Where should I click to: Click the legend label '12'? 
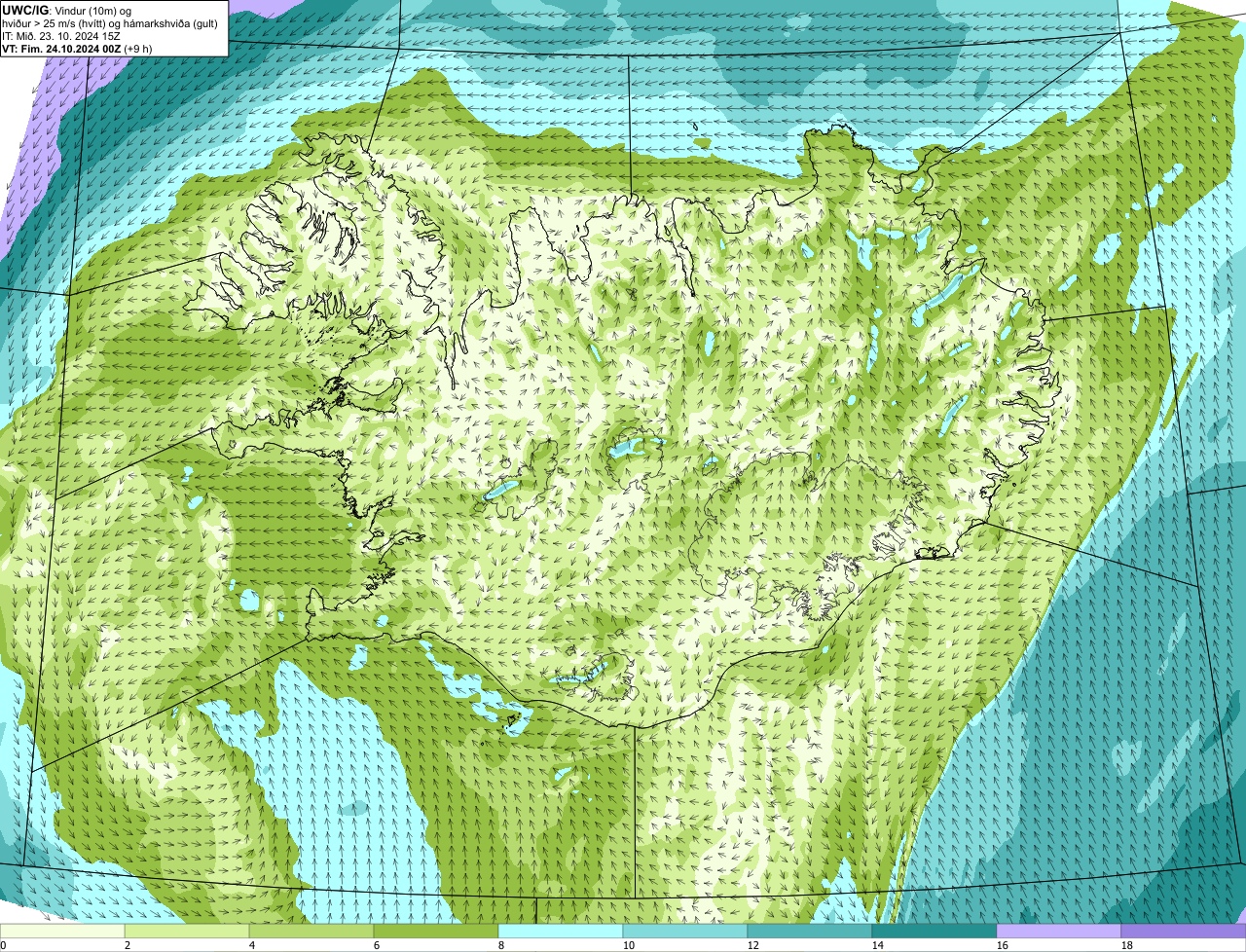click(753, 945)
